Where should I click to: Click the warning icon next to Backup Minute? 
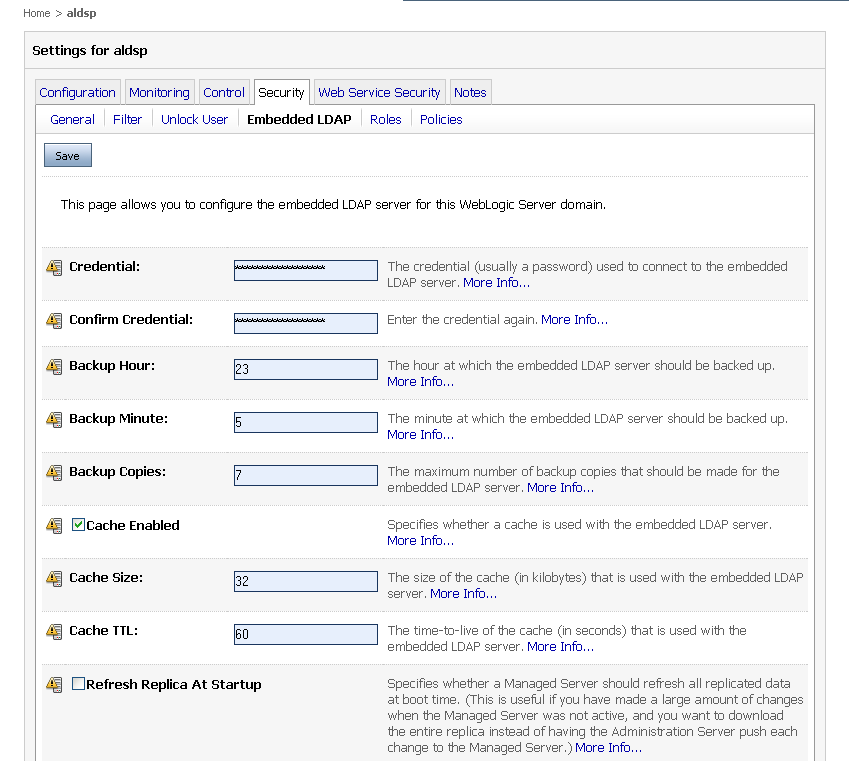point(54,420)
